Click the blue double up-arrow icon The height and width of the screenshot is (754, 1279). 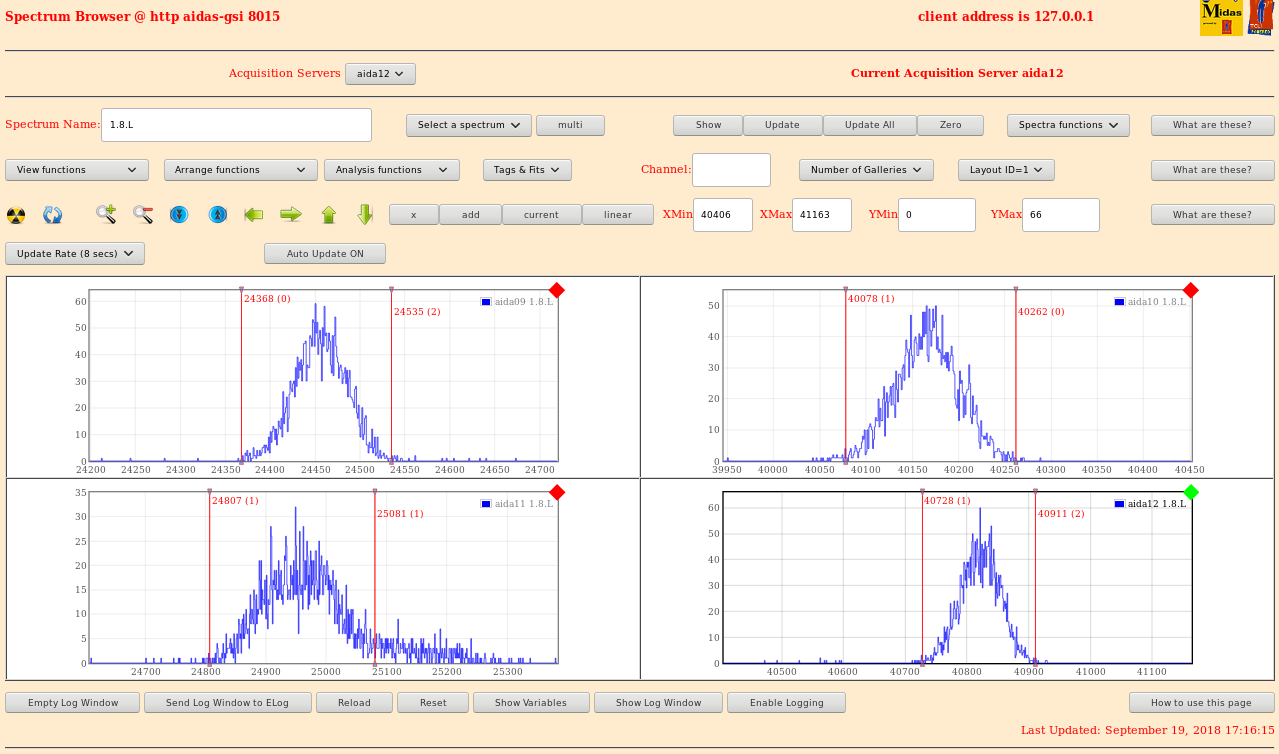click(216, 214)
